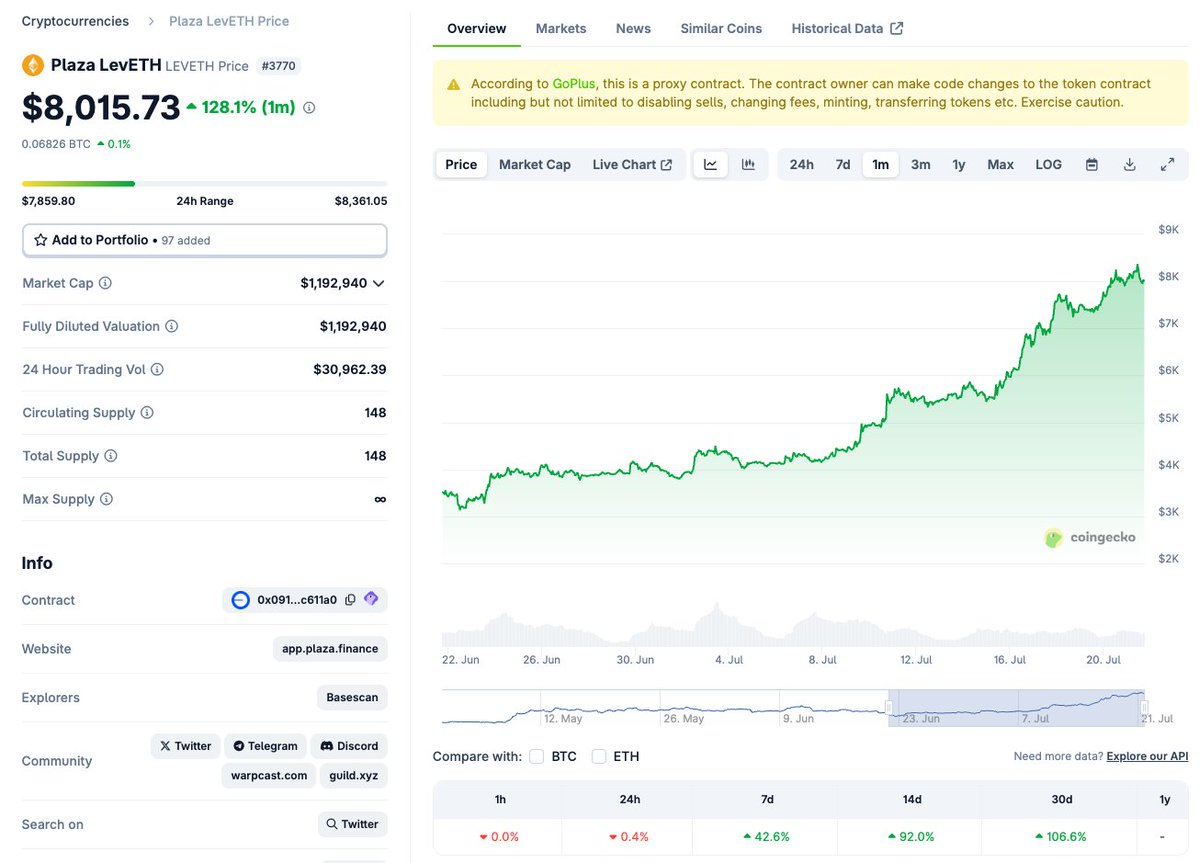This screenshot has height=863, width=1199.
Task: Open the Historical Data tab
Action: [x=846, y=28]
